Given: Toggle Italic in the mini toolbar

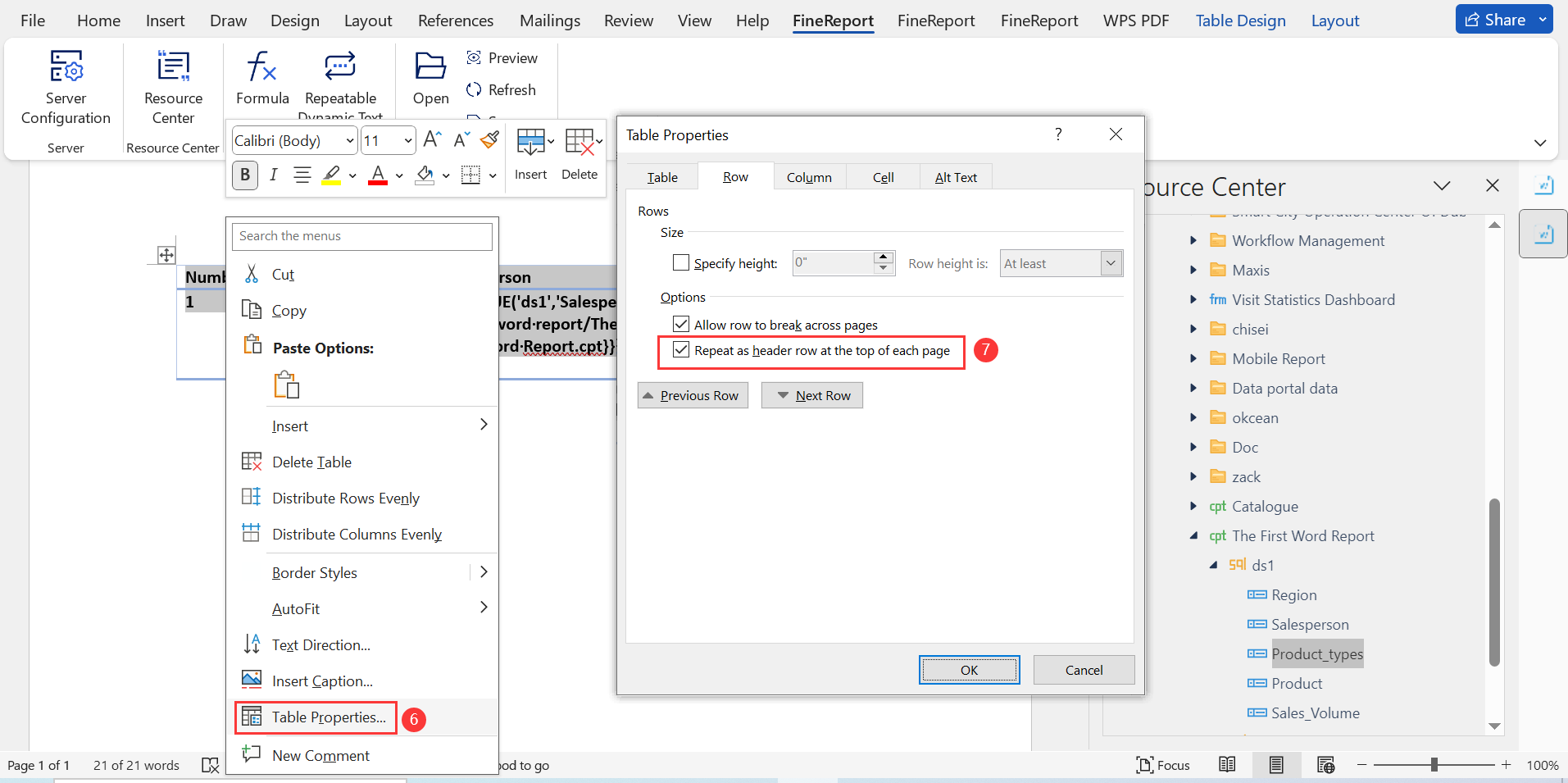Looking at the screenshot, I should tap(274, 175).
